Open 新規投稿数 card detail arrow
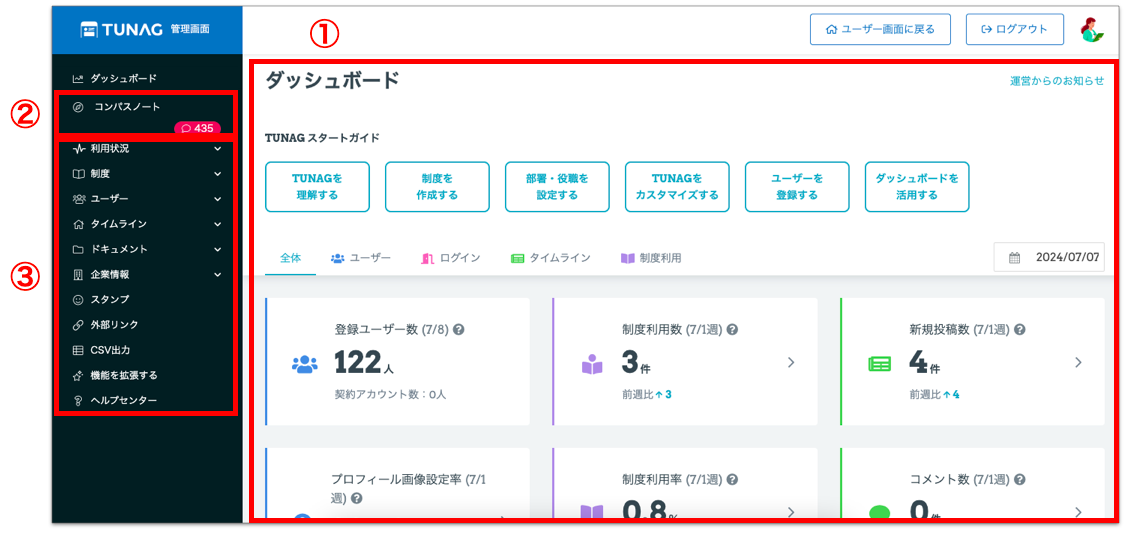Screen dimensions: 1130x534 click(x=1078, y=362)
